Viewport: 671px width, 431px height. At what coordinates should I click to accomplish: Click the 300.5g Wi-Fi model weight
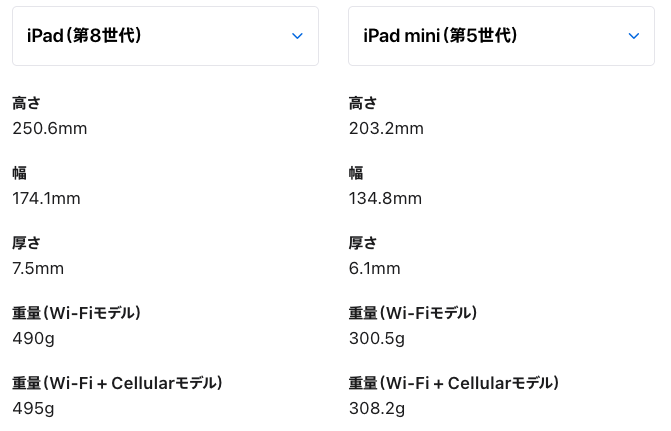pyautogui.click(x=376, y=338)
